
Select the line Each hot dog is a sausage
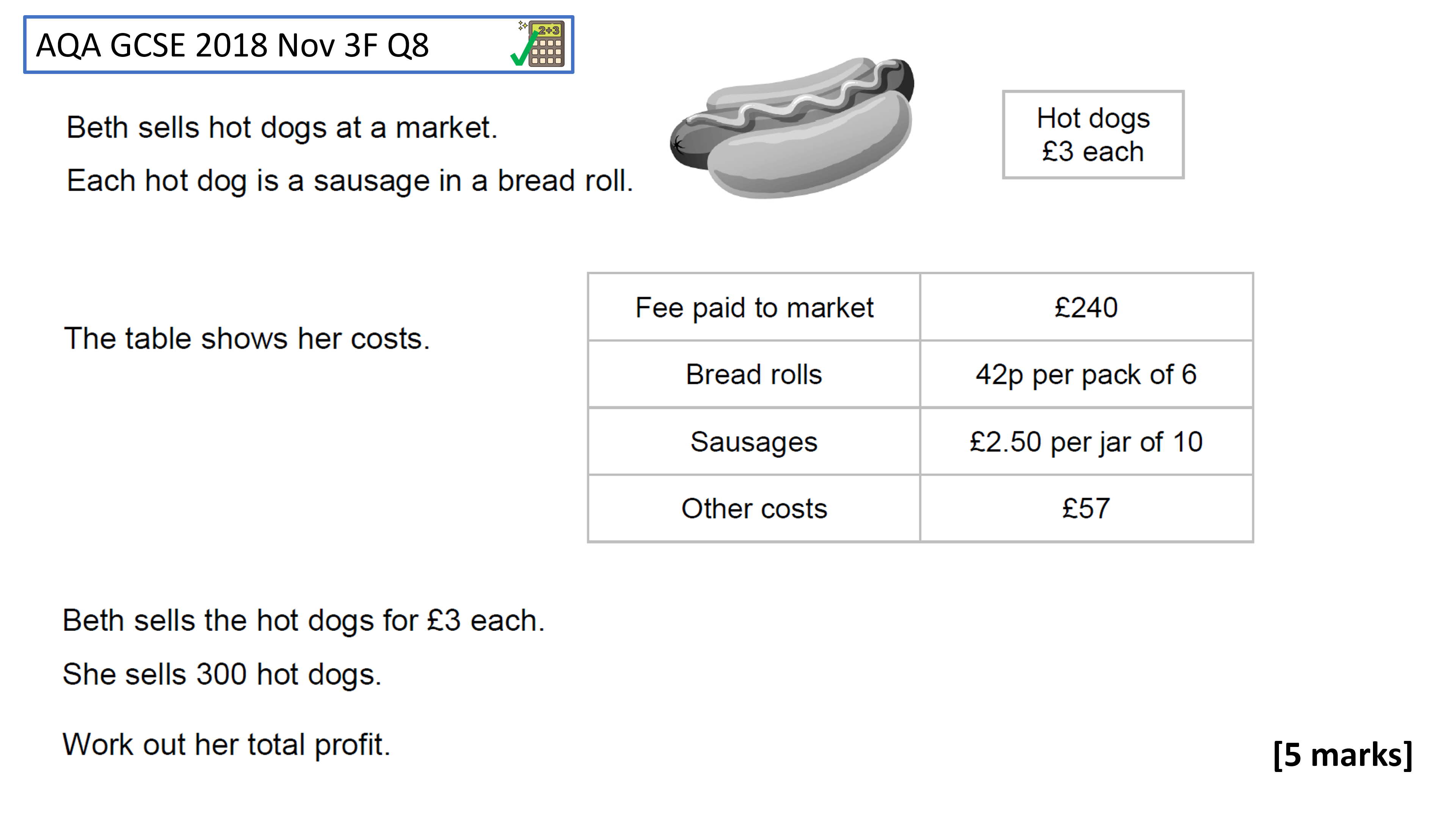tap(349, 182)
